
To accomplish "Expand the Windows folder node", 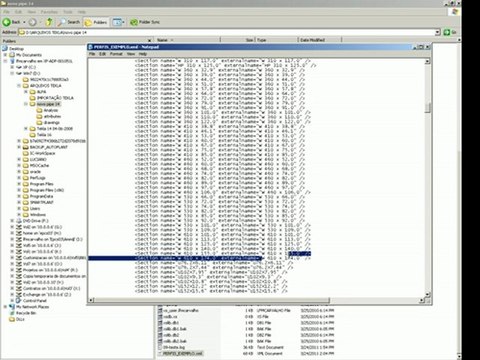I will [x=19, y=215].
